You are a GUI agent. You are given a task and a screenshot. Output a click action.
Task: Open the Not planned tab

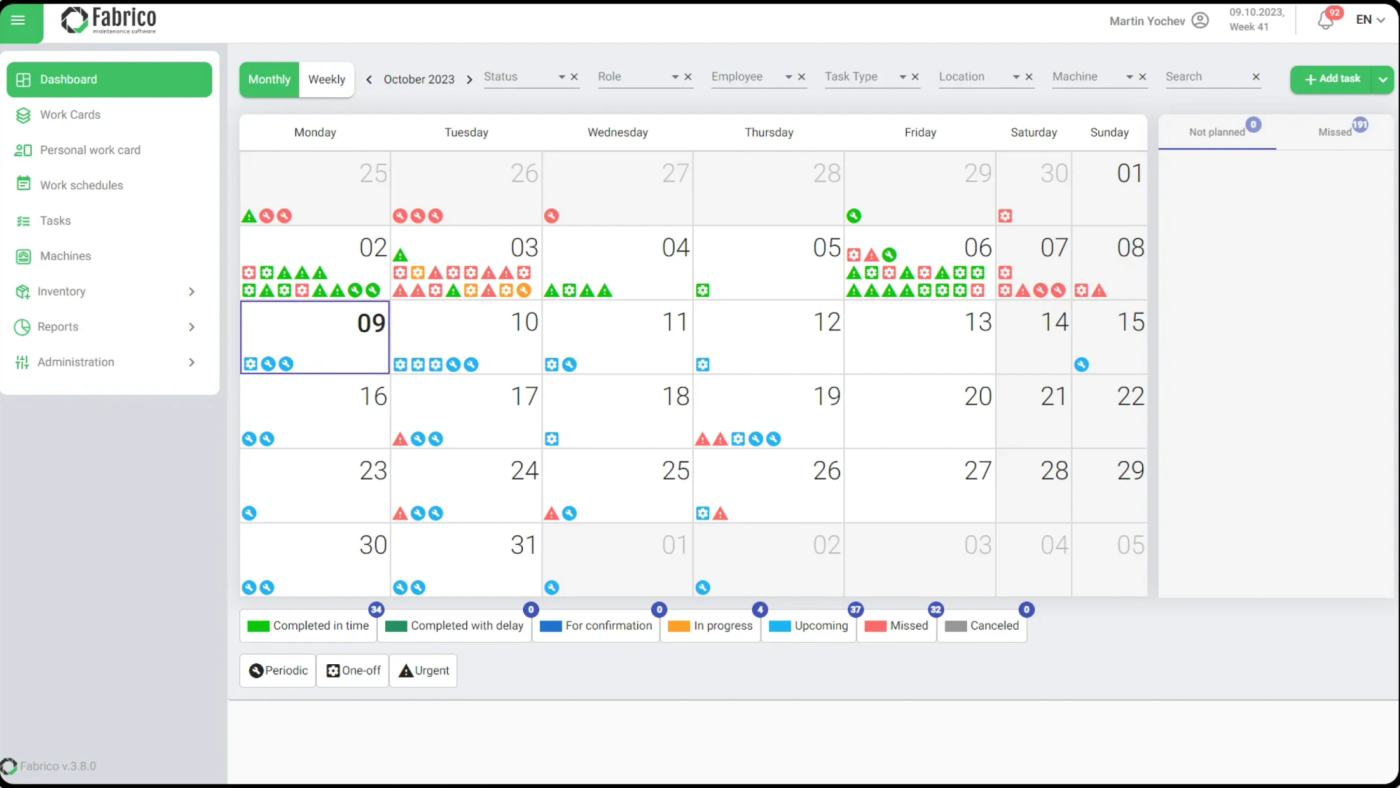[x=1217, y=132]
